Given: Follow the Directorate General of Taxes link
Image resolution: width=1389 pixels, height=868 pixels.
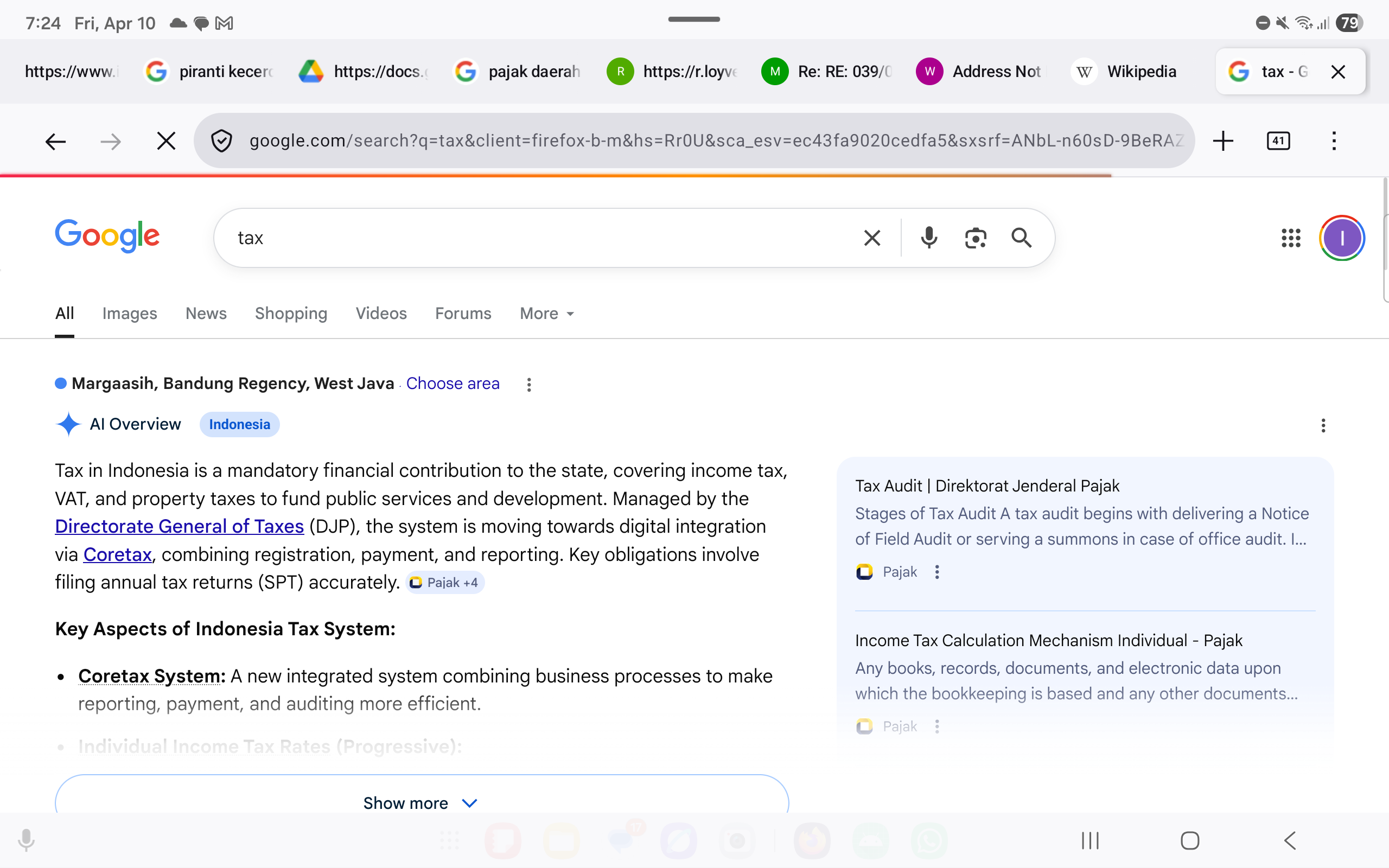Looking at the screenshot, I should [x=179, y=526].
